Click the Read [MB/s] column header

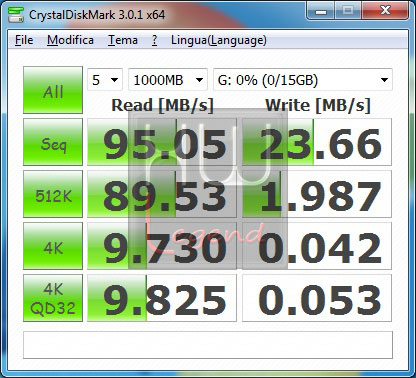[x=162, y=105]
